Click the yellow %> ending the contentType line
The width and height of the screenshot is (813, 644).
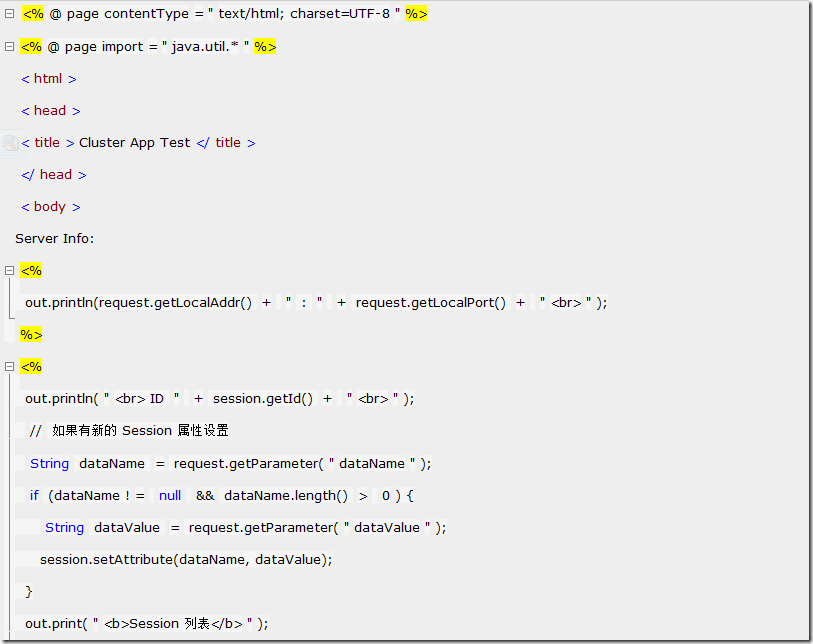416,14
